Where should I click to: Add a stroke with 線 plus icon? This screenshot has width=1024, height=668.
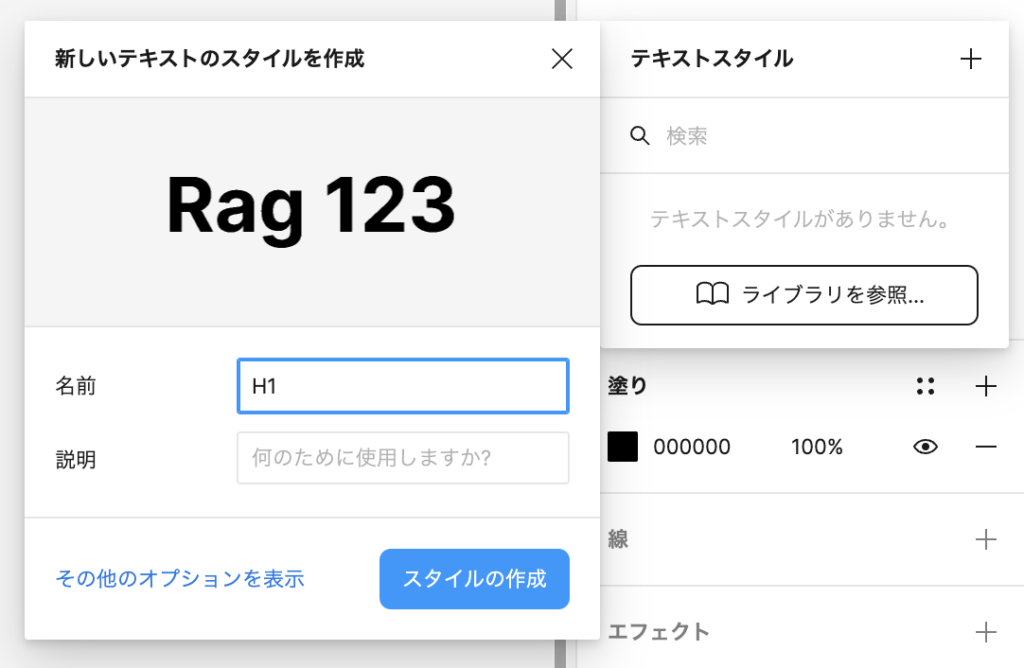tap(986, 540)
